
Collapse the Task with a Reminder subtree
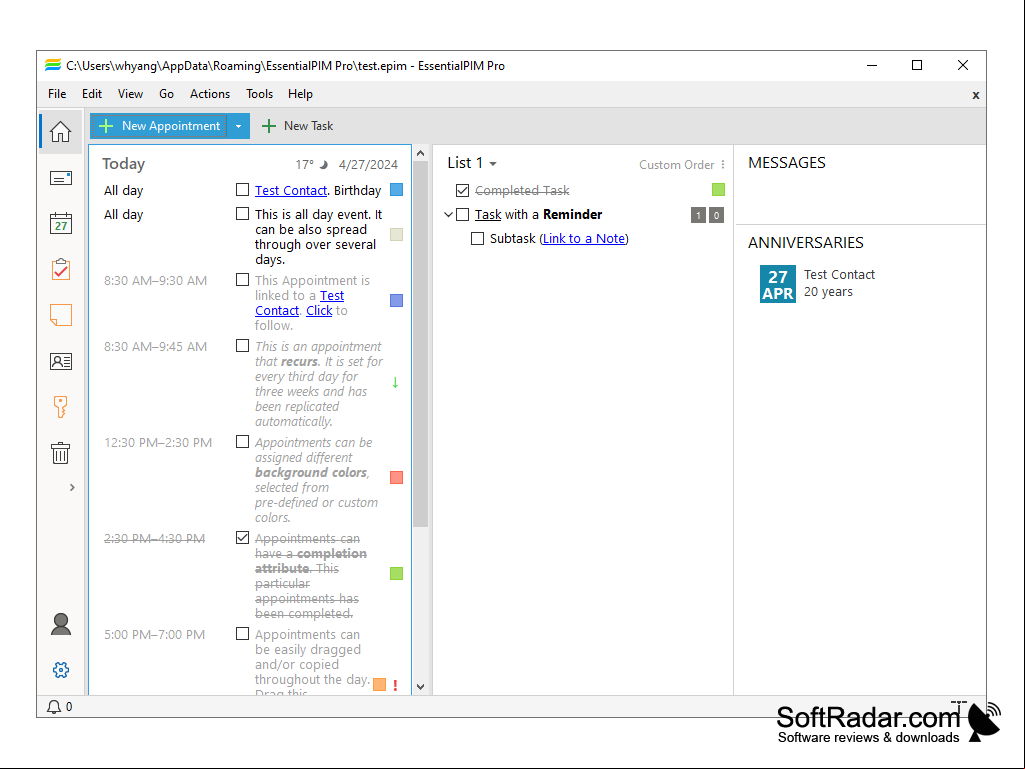click(x=448, y=214)
